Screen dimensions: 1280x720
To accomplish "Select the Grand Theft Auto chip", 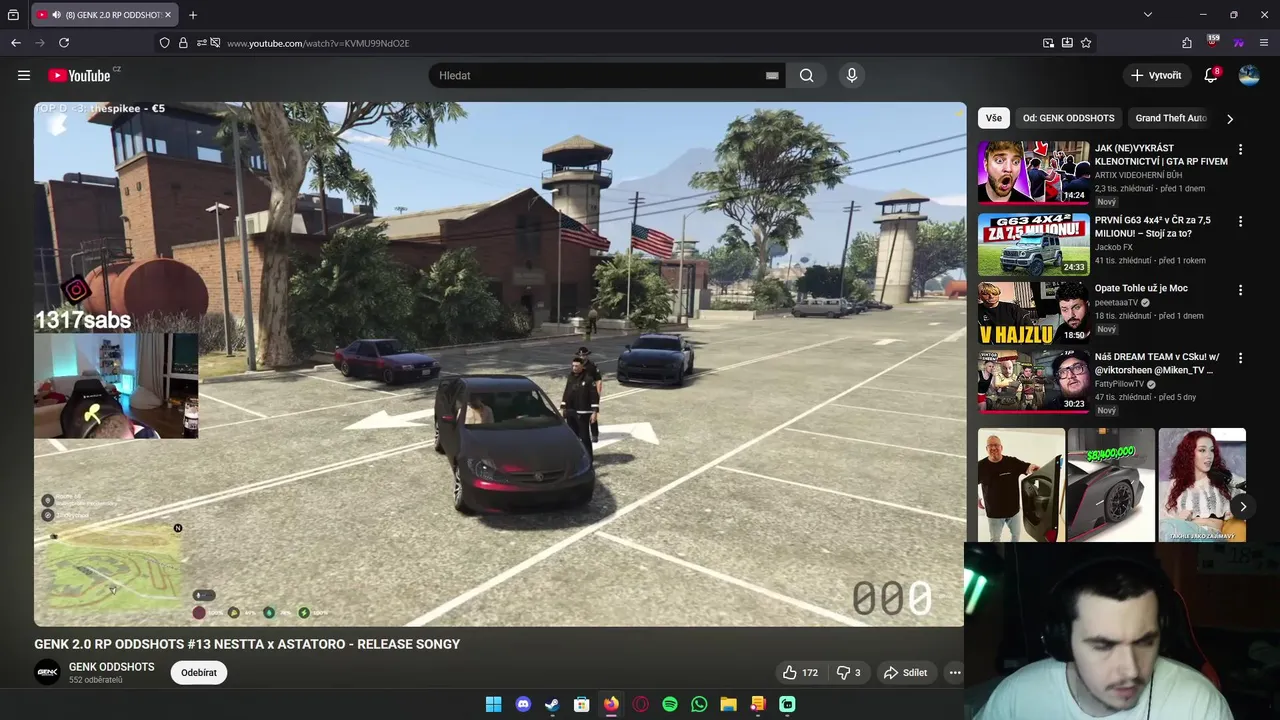I will 1171,118.
